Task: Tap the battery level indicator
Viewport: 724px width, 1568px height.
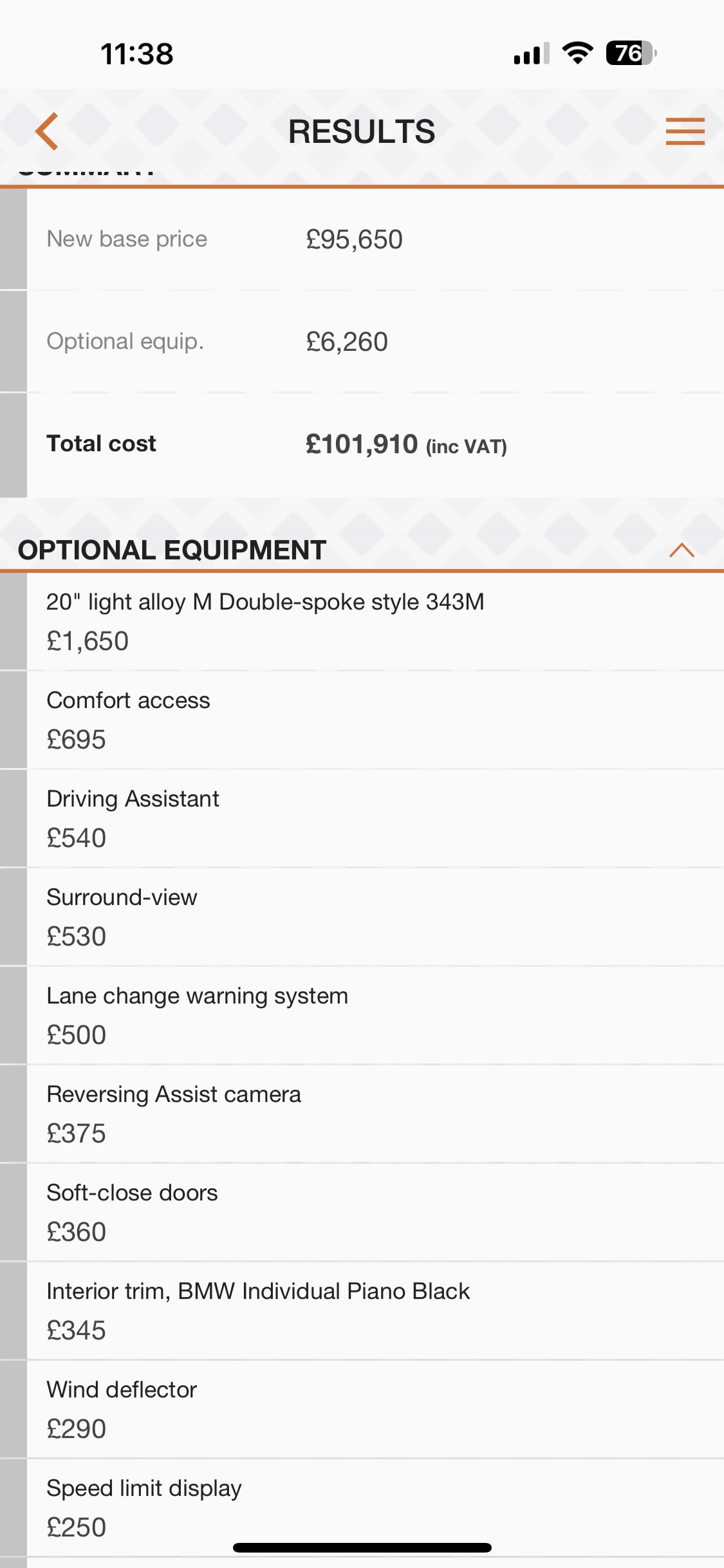Action: 631,53
